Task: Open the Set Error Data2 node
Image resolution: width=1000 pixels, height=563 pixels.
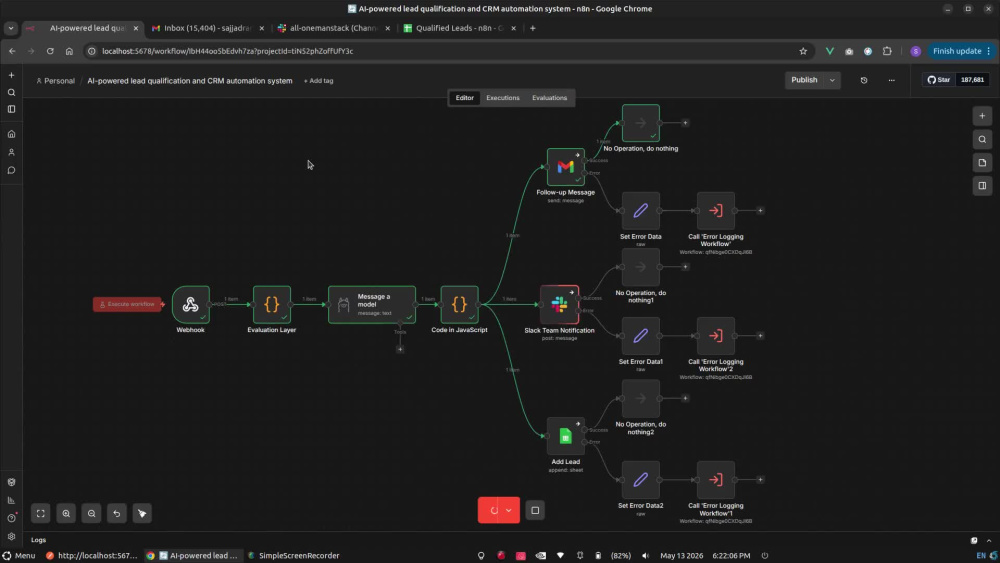Action: click(640, 479)
